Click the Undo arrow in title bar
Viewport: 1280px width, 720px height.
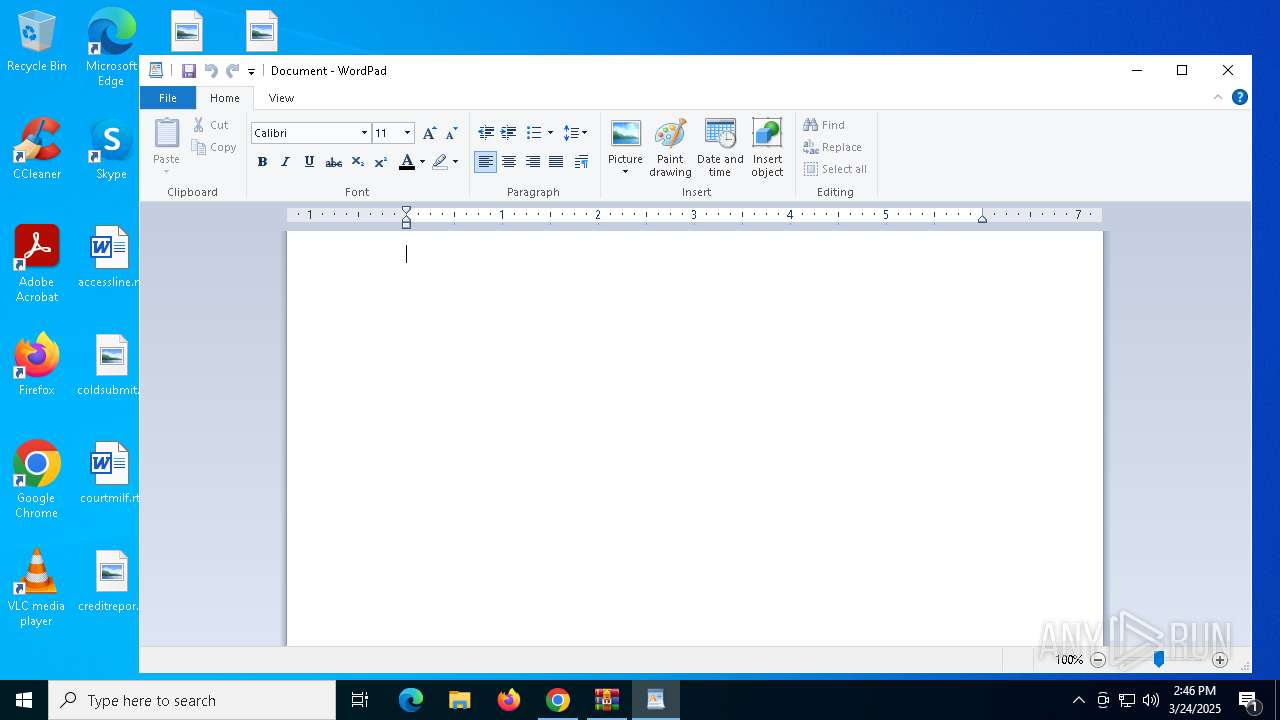211,71
